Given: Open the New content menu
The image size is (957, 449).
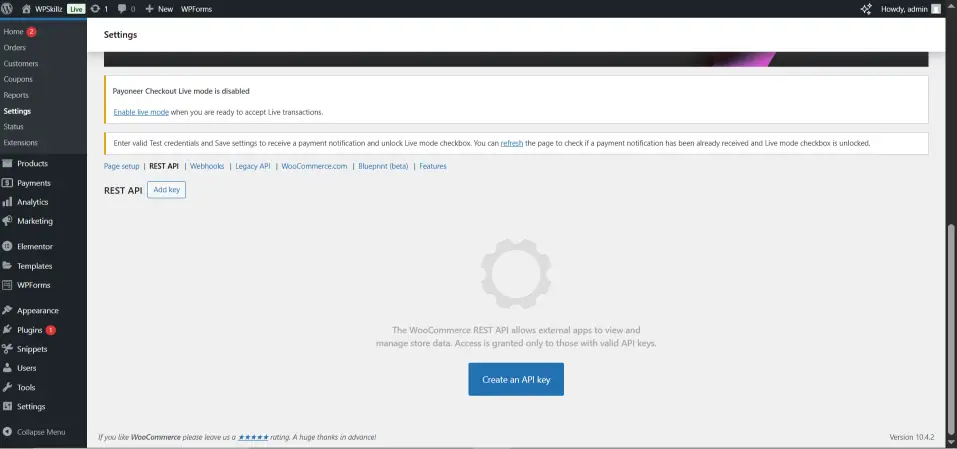Looking at the screenshot, I should point(159,9).
